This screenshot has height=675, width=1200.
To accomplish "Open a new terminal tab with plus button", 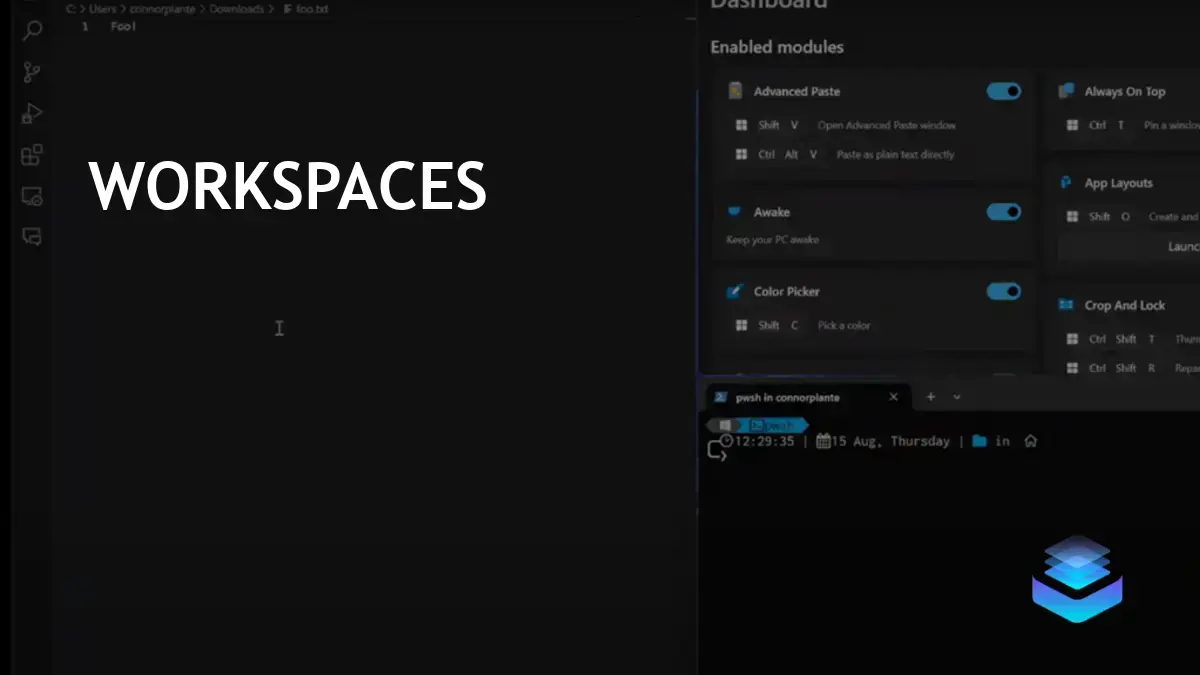I will click(x=930, y=397).
